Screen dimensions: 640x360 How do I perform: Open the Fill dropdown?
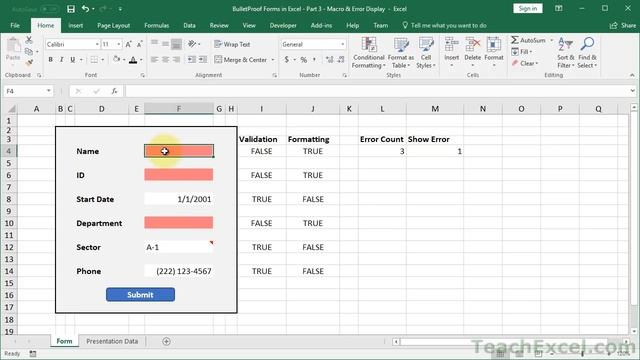coord(522,52)
